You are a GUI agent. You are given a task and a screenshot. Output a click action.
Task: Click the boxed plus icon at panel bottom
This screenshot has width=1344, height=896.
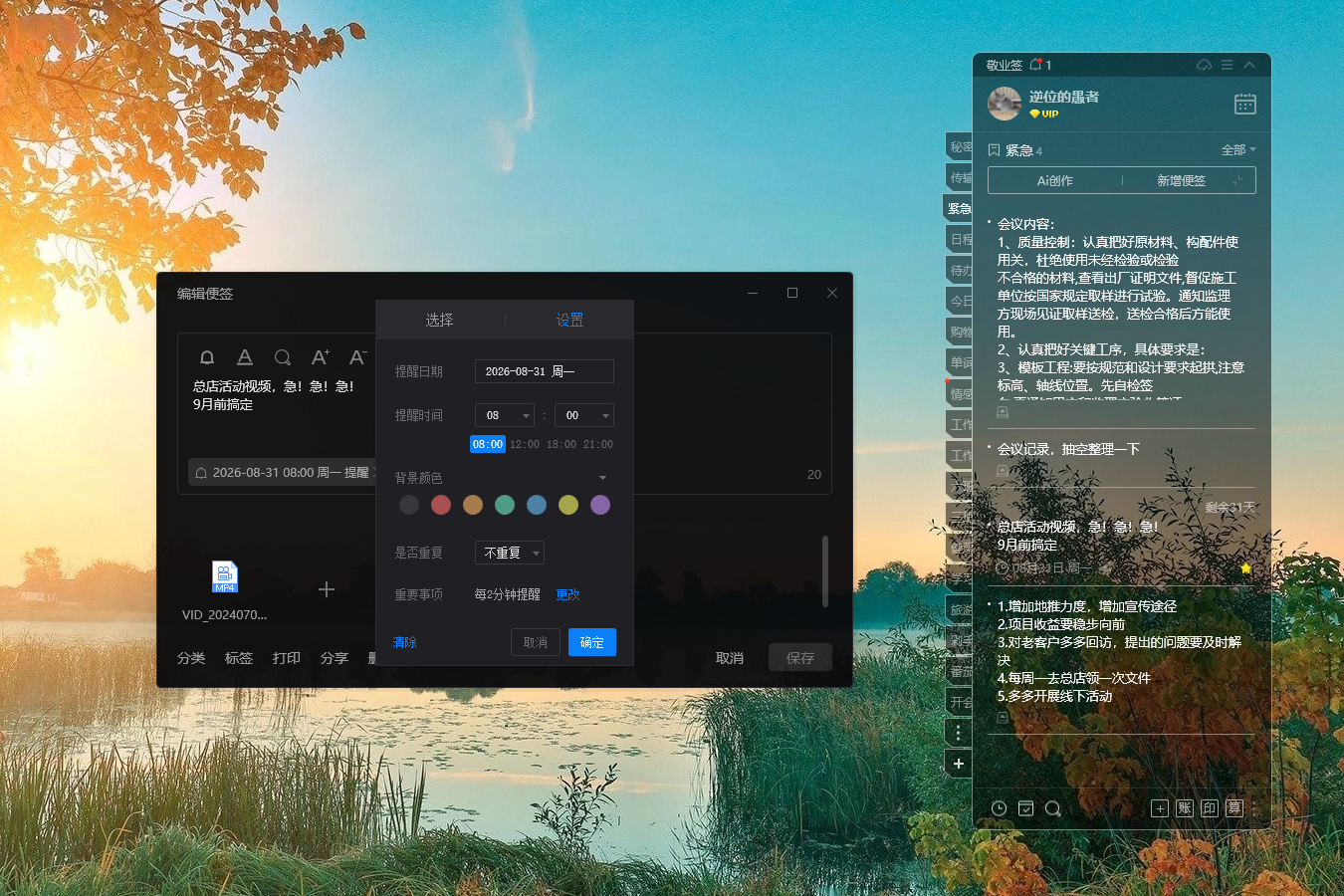point(1160,808)
